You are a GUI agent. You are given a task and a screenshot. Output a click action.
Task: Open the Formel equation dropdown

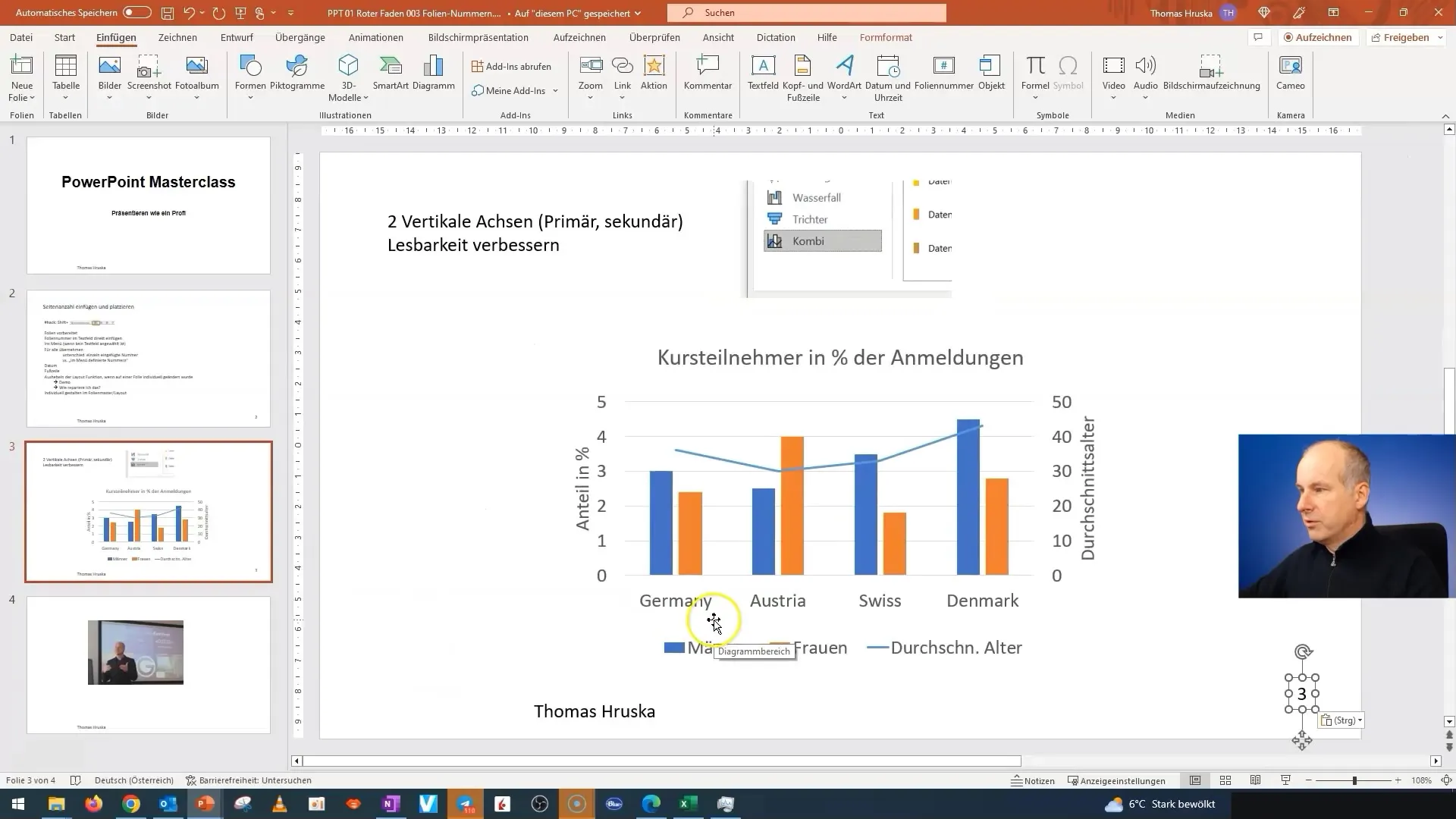(1035, 98)
